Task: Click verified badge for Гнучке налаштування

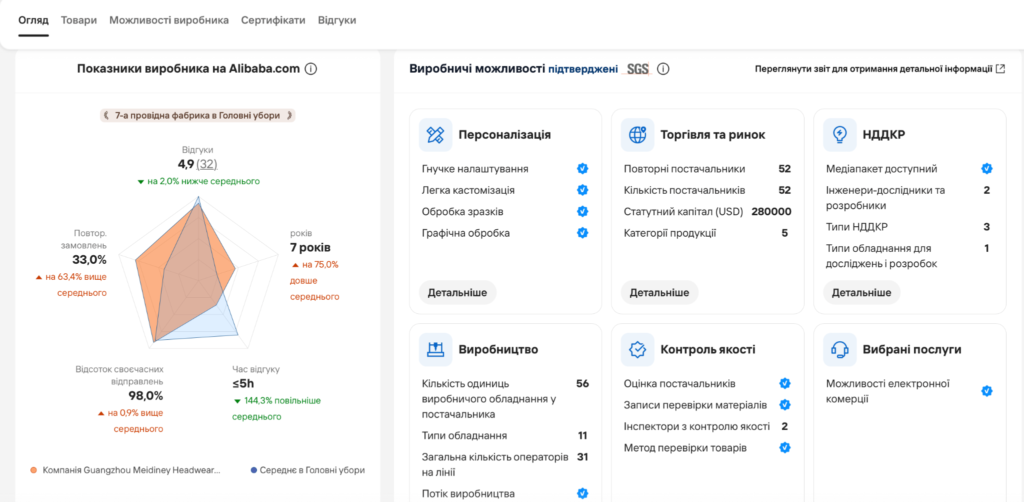Action: [x=583, y=169]
